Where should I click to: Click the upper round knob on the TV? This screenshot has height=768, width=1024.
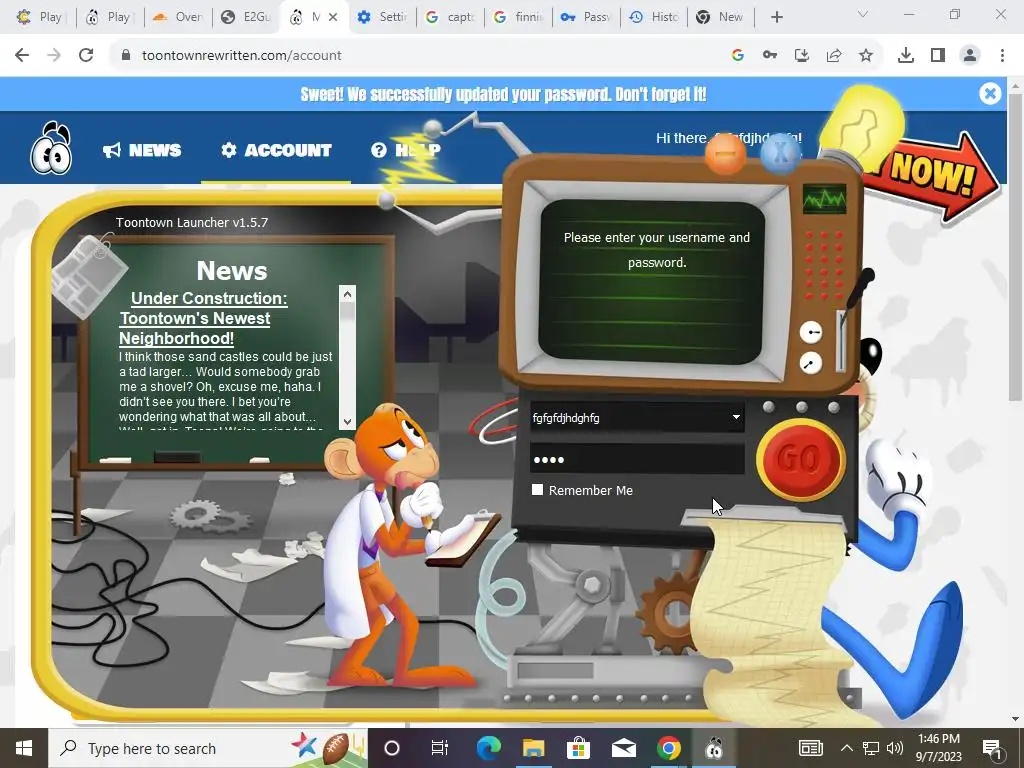(x=810, y=332)
